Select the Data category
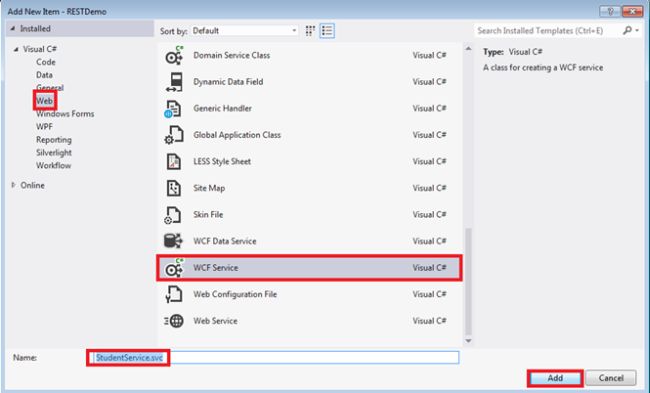This screenshot has width=650, height=393. tap(44, 75)
